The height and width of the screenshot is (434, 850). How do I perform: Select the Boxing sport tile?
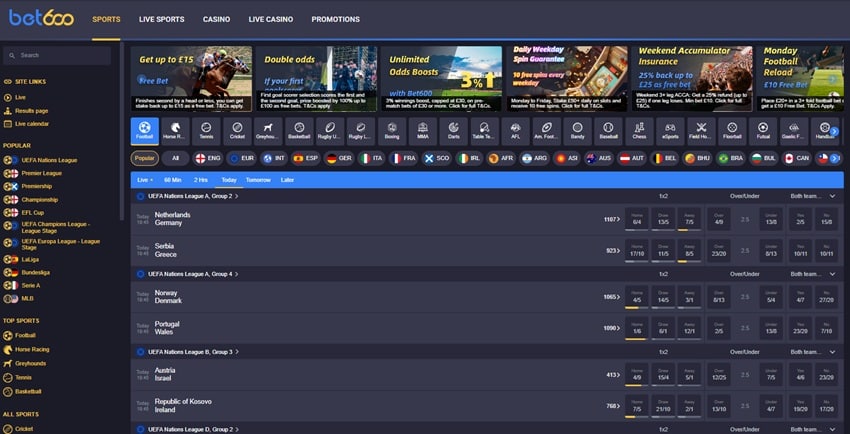392,131
